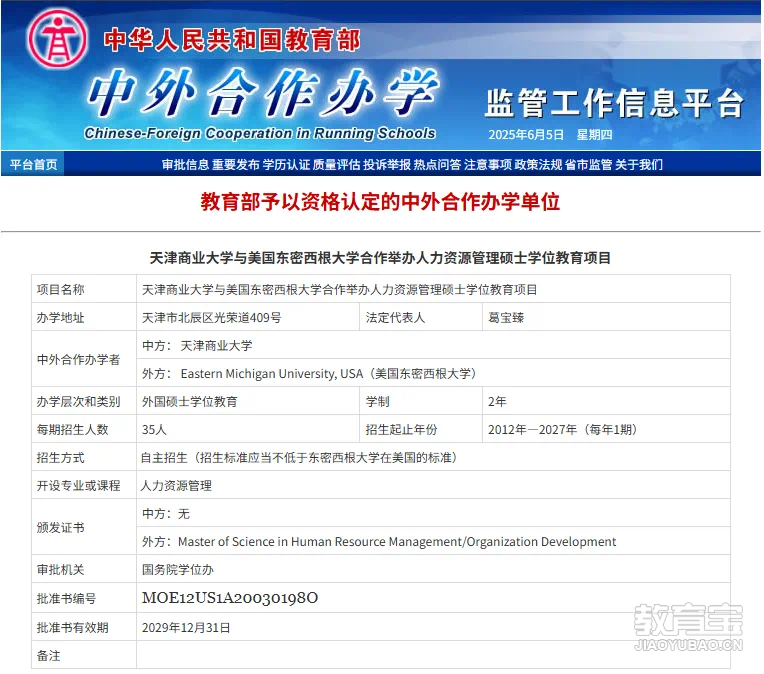764x674 pixels.
Task: Click the approval number MOE12US1A20030198O
Action: click(x=230, y=597)
